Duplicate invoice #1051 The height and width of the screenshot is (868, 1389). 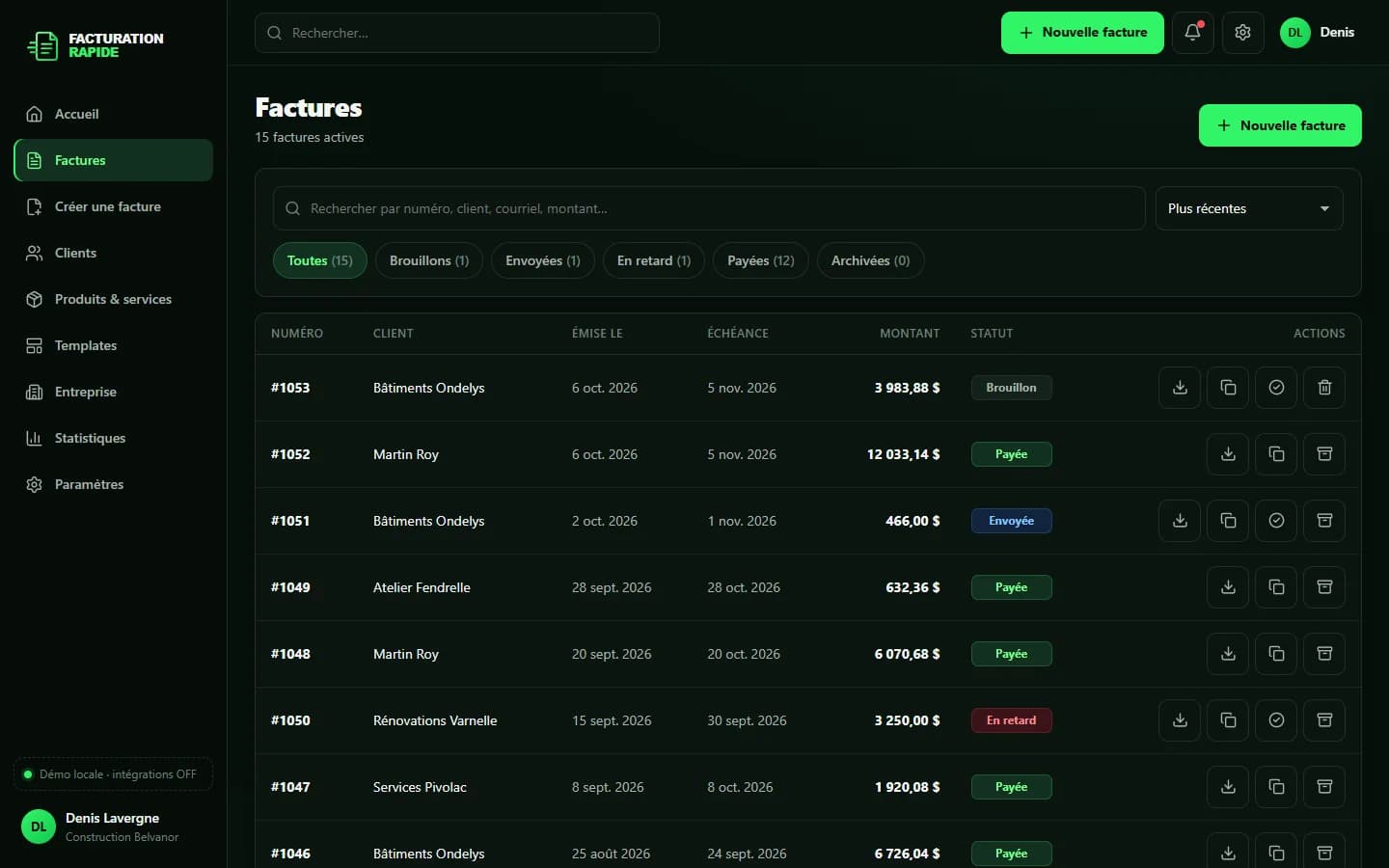(x=1228, y=521)
